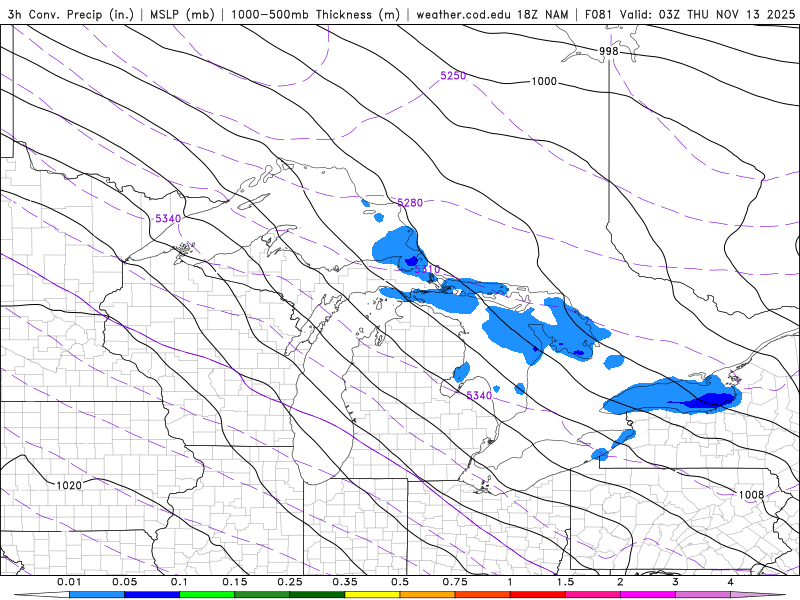Click the 'F081' forecast hour text
800x600 pixels.
(598, 14)
